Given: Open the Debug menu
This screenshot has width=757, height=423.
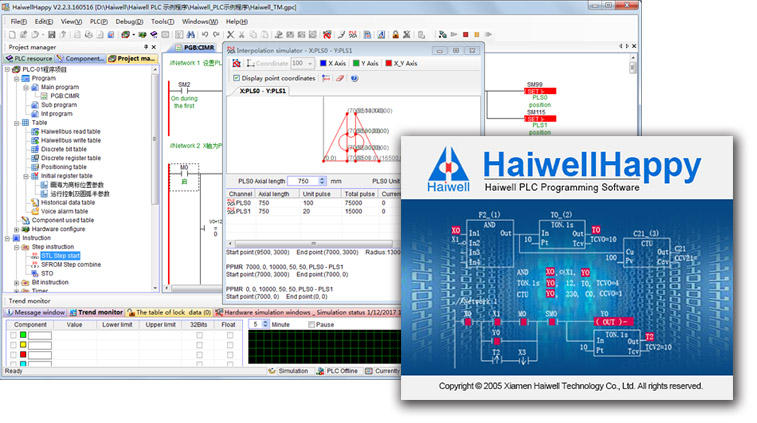Looking at the screenshot, I should pos(127,20).
